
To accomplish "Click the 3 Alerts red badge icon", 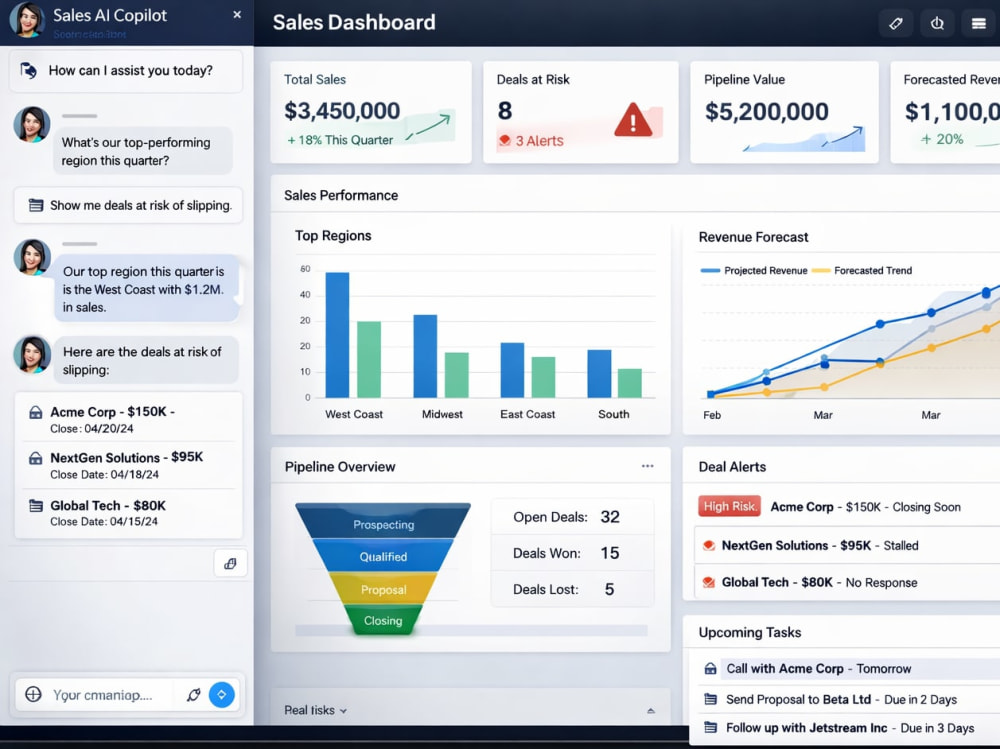I will coord(504,140).
